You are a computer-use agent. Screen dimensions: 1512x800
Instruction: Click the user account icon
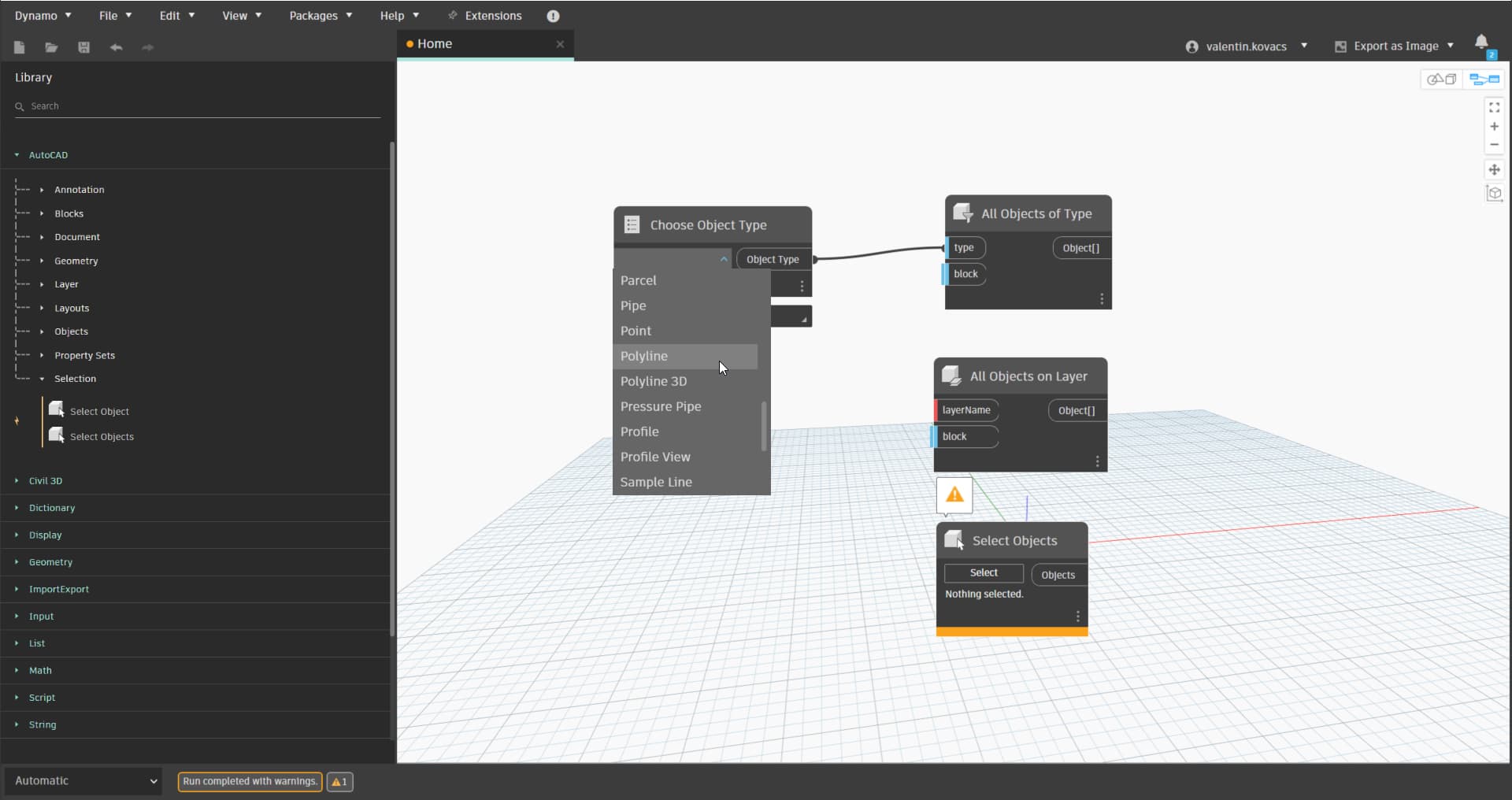point(1192,46)
